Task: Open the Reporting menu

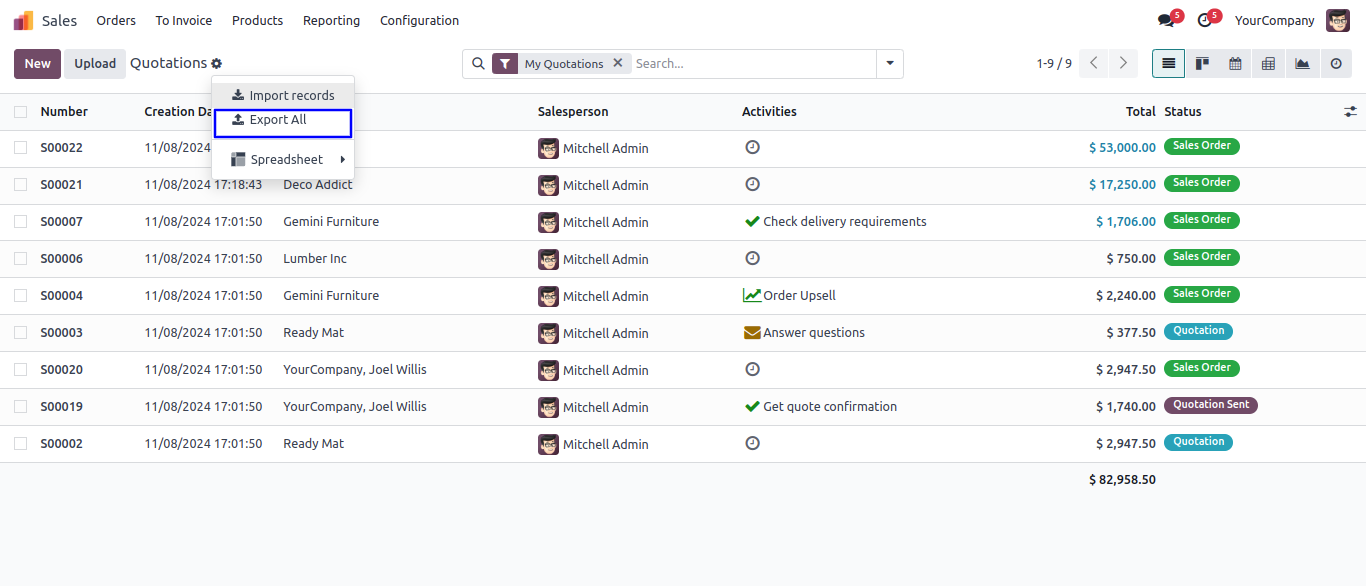Action: coord(331,21)
